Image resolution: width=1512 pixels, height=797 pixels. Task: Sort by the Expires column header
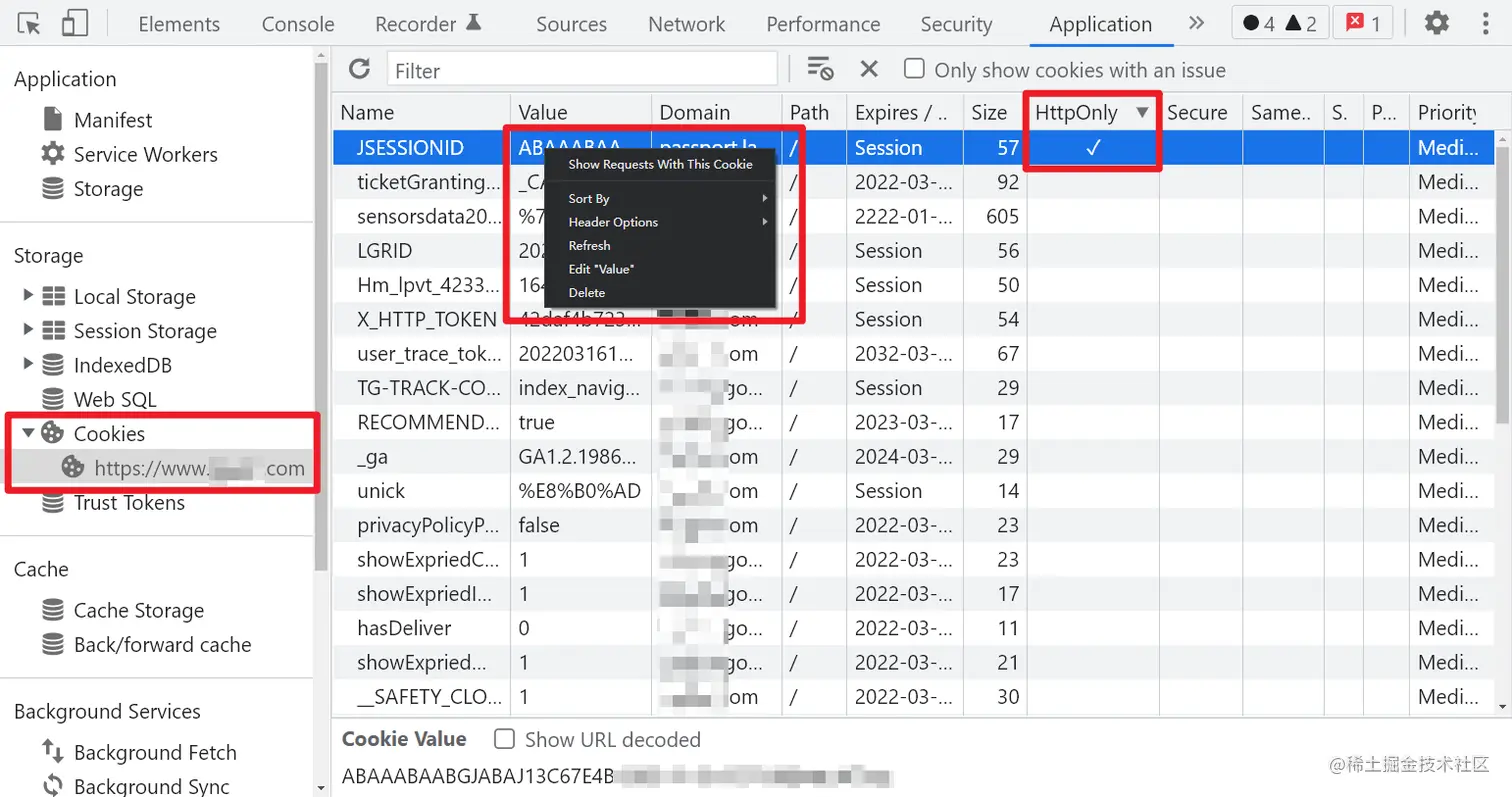point(905,112)
